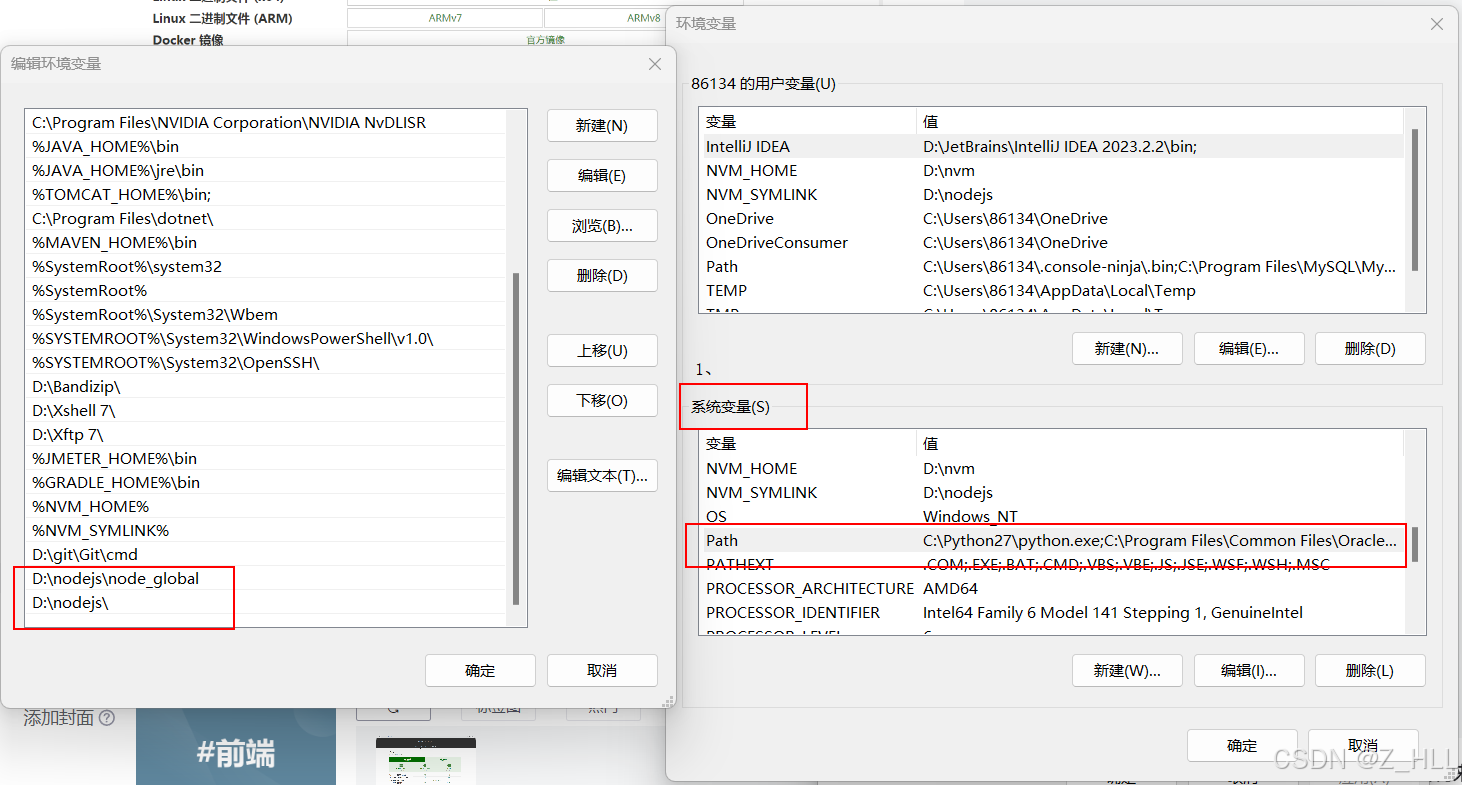Close the 编辑环境变量 dialog via X
1462x785 pixels.
(655, 64)
